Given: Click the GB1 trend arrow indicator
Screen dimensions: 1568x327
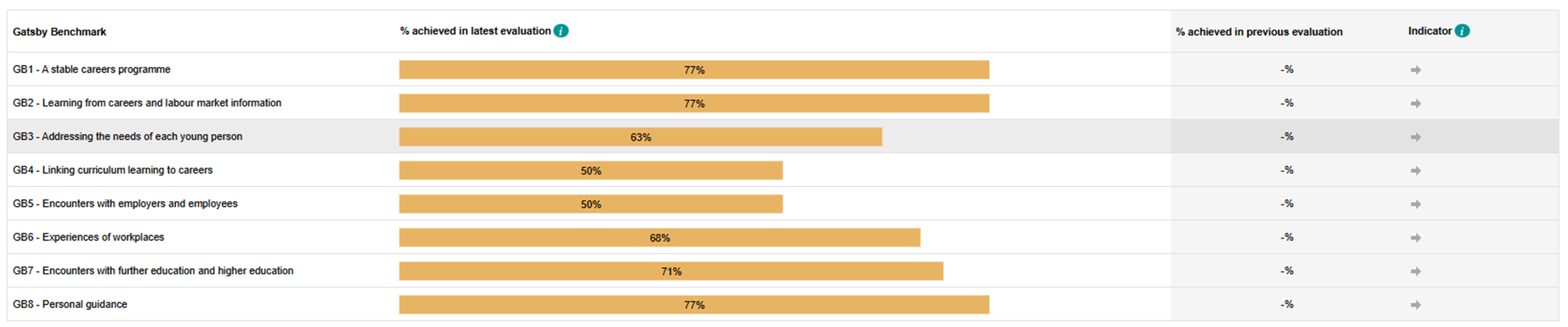Looking at the screenshot, I should (1415, 71).
